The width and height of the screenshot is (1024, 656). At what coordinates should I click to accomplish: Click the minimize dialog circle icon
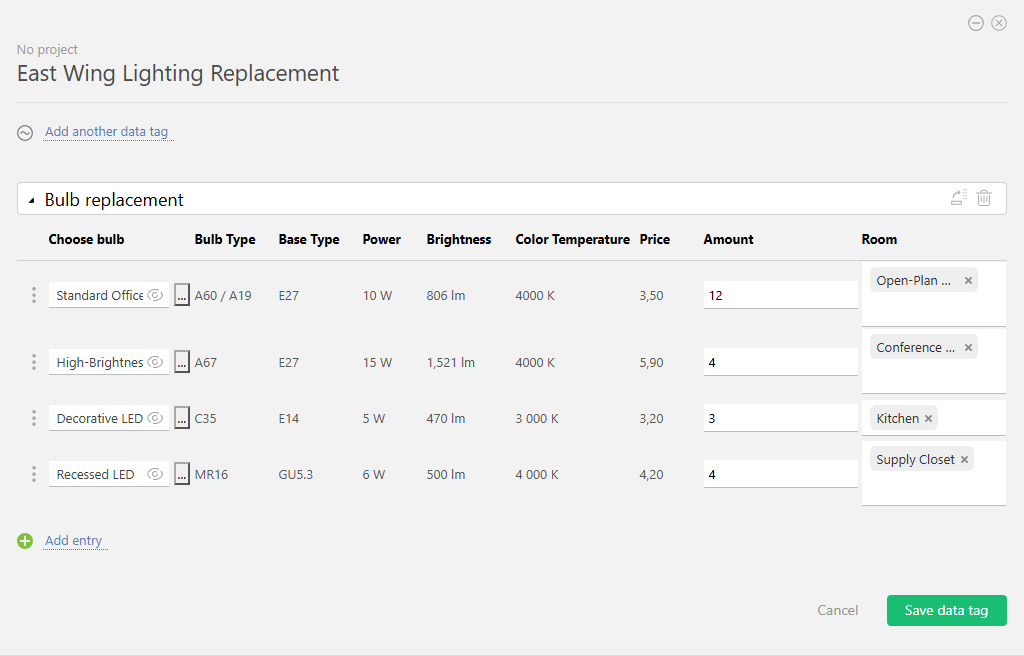(x=976, y=24)
